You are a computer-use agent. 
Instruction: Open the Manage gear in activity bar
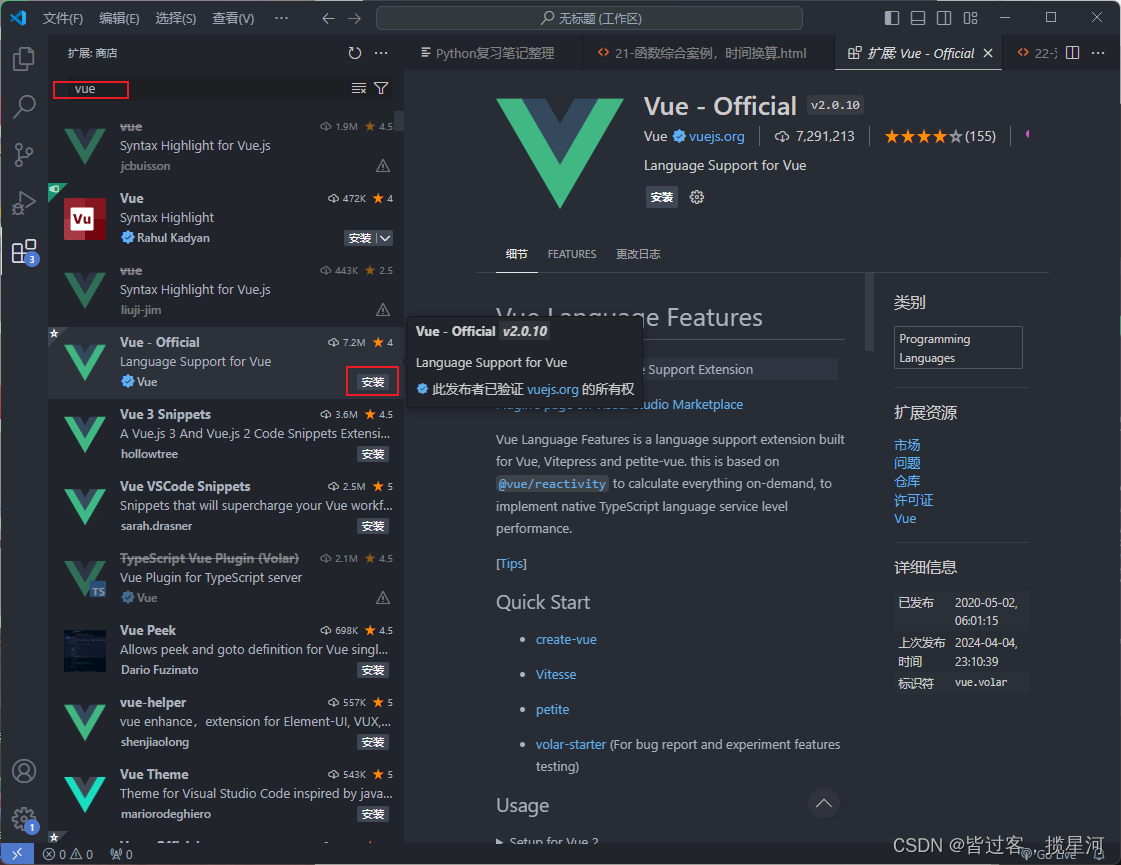[24, 819]
